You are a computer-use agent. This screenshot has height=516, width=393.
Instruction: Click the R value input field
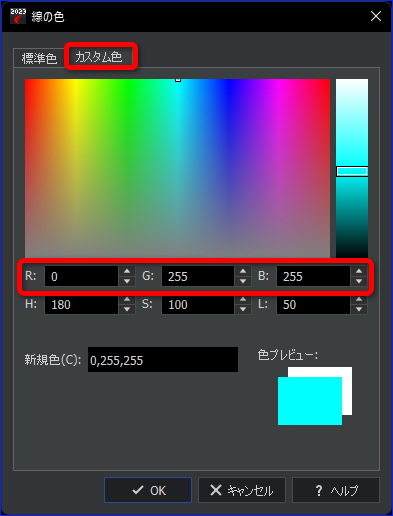click(x=82, y=276)
